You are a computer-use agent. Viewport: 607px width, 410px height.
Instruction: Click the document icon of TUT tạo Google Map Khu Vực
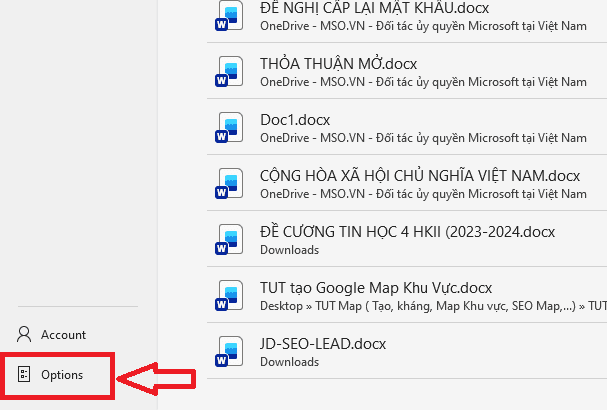(229, 295)
